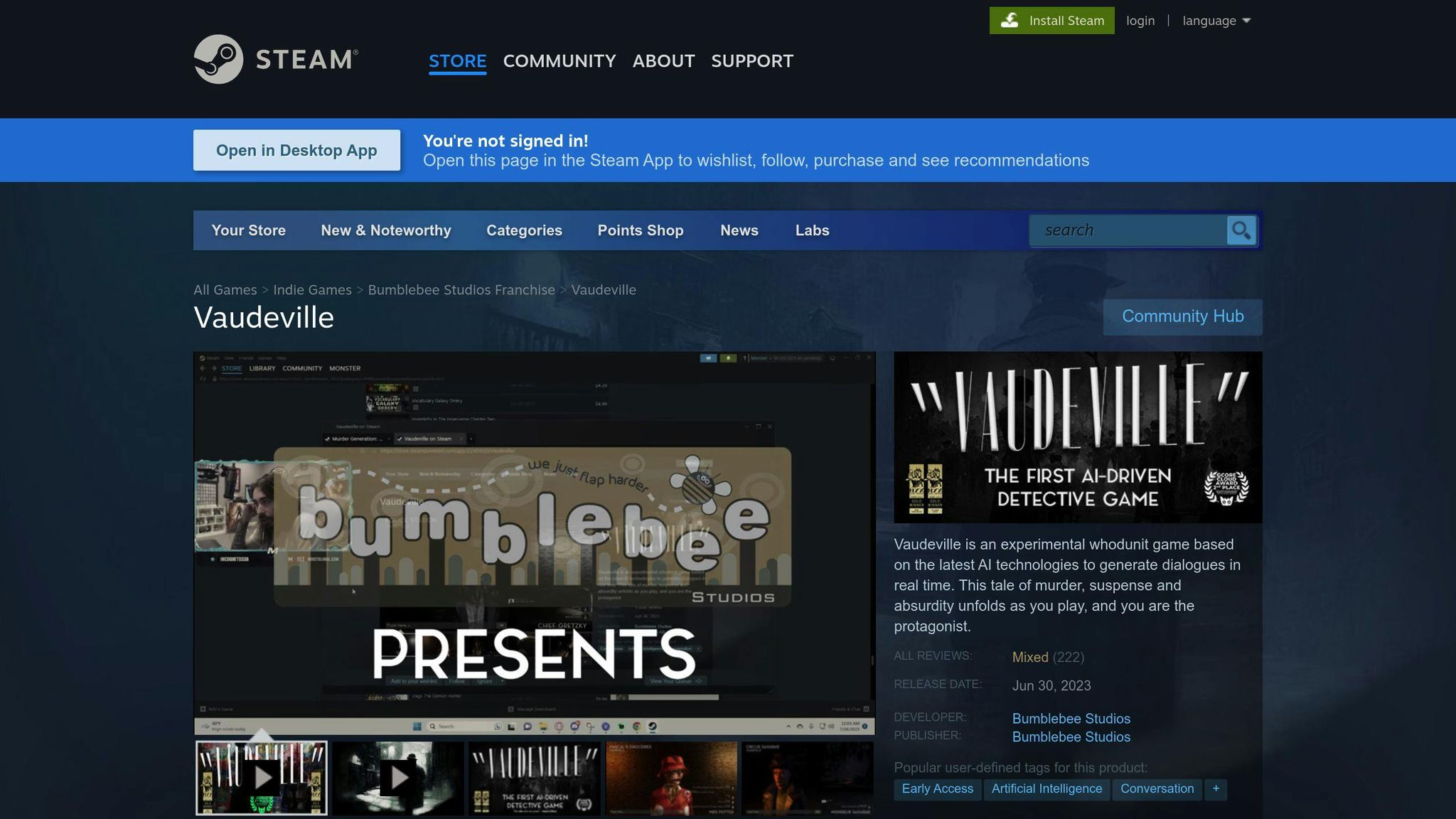Click the magnifying glass search icon
Screen dimensions: 1456x819
pyautogui.click(x=1241, y=230)
